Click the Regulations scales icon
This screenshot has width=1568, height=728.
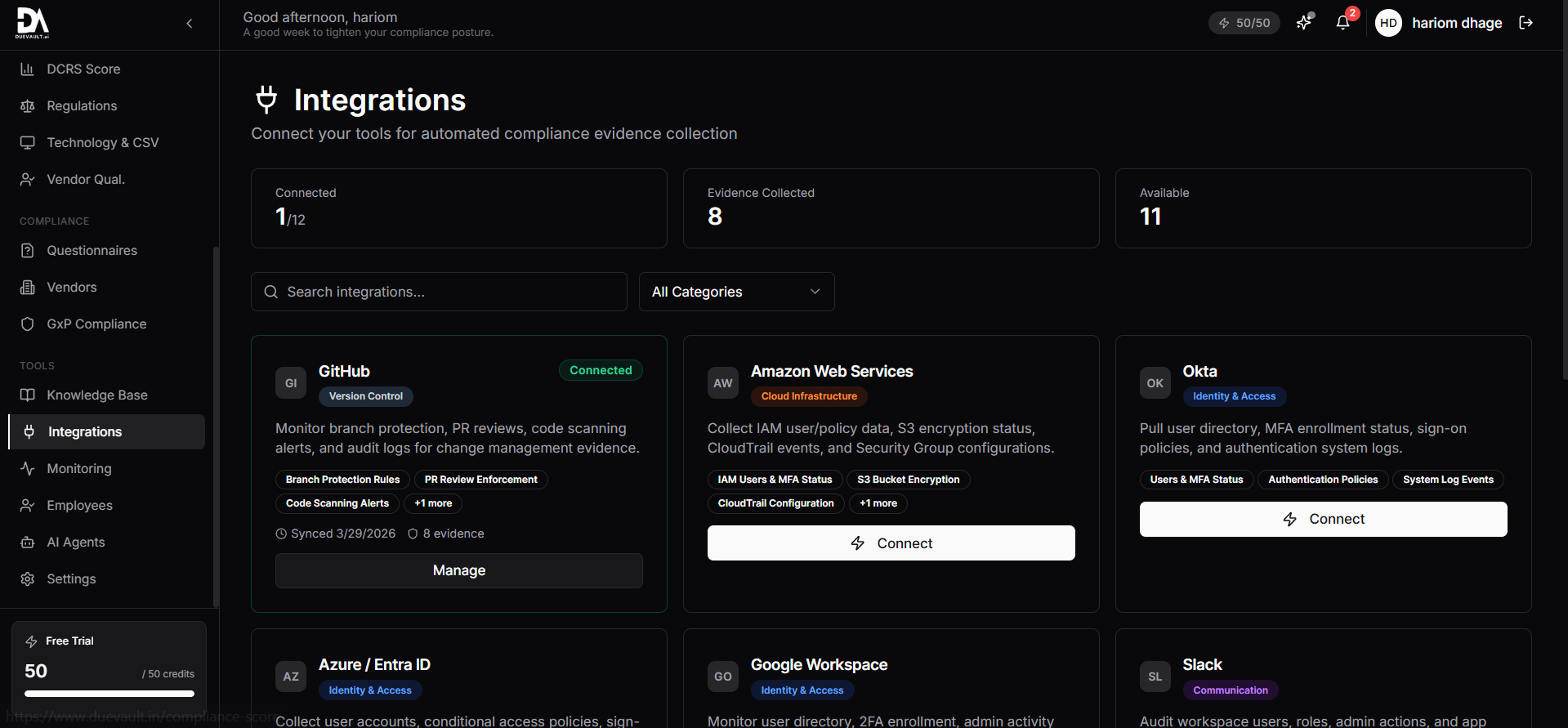point(28,106)
